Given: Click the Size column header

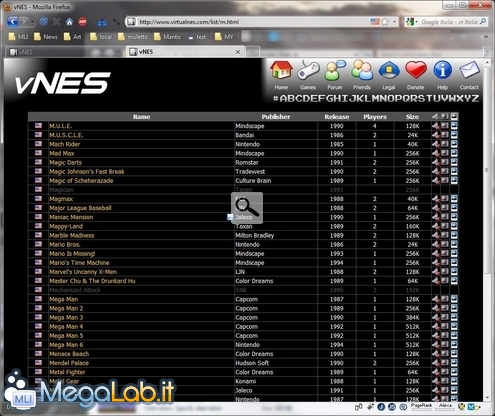Looking at the screenshot, I should tap(412, 117).
